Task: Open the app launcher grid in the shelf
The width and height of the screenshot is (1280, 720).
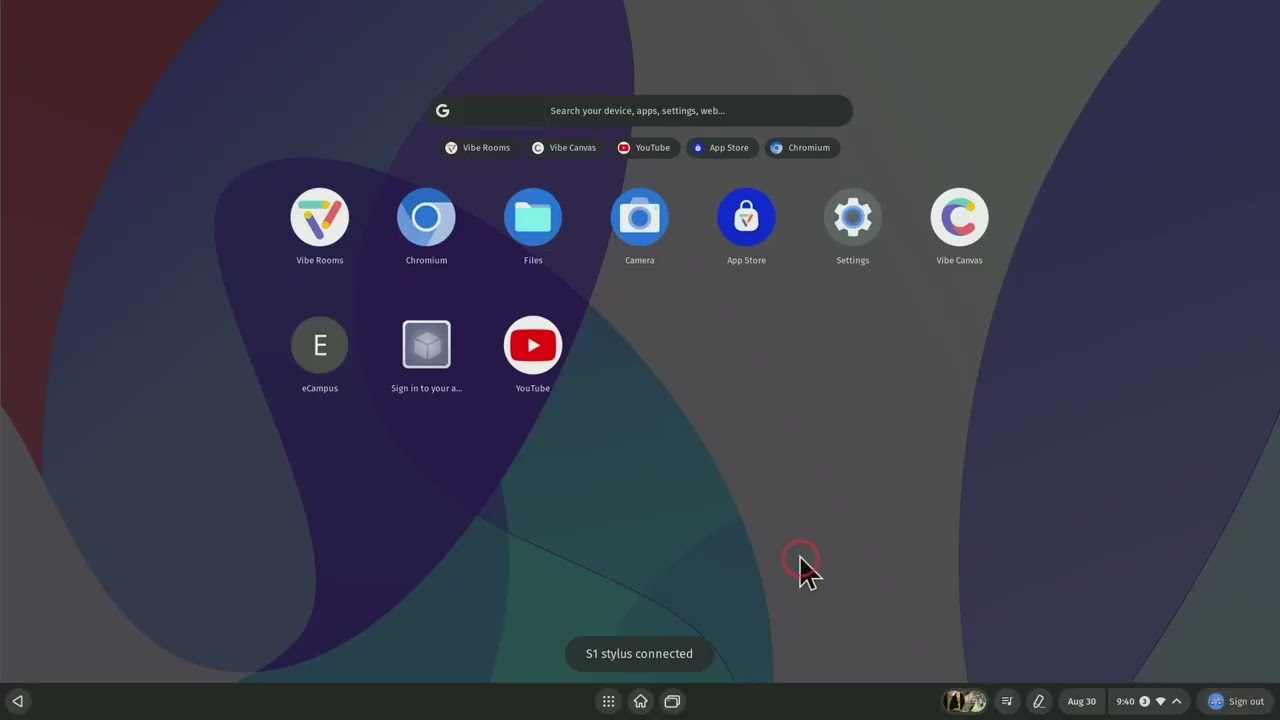Action: pos(608,702)
